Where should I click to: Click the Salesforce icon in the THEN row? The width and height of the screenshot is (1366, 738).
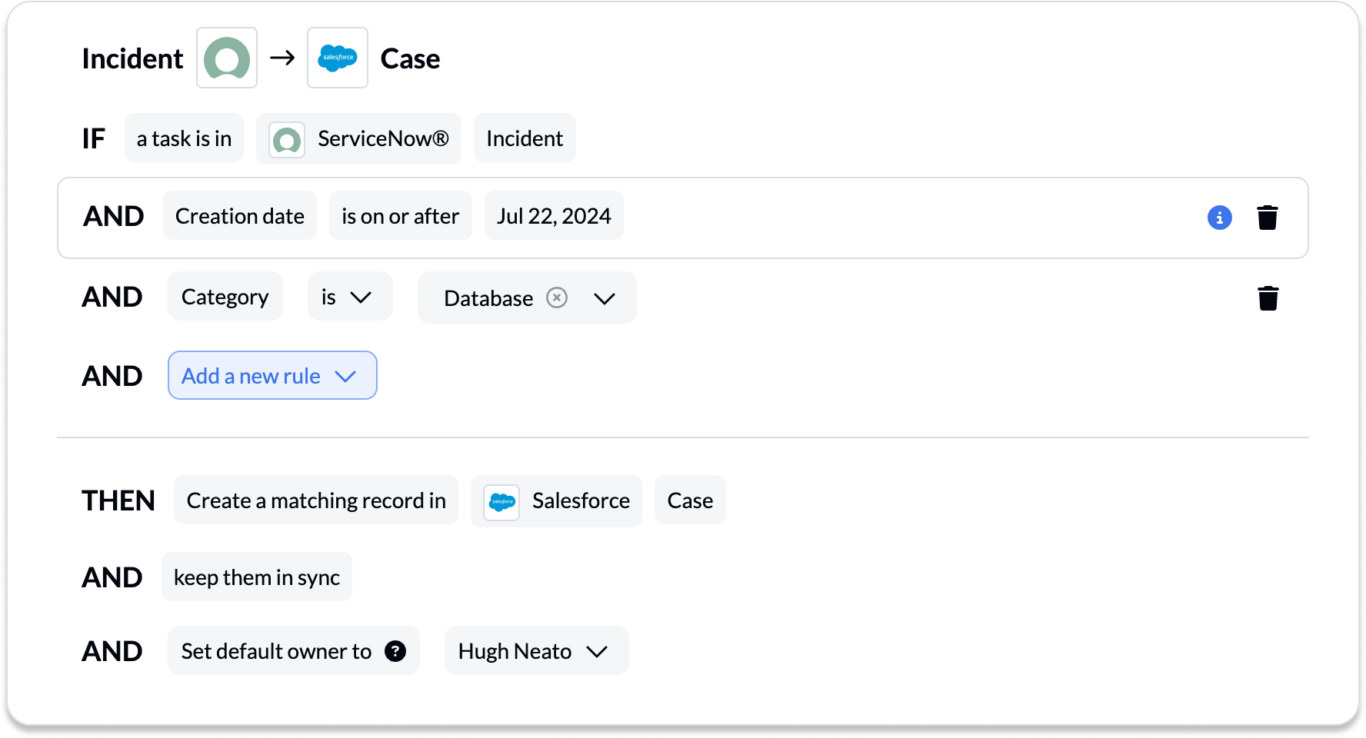click(x=499, y=500)
